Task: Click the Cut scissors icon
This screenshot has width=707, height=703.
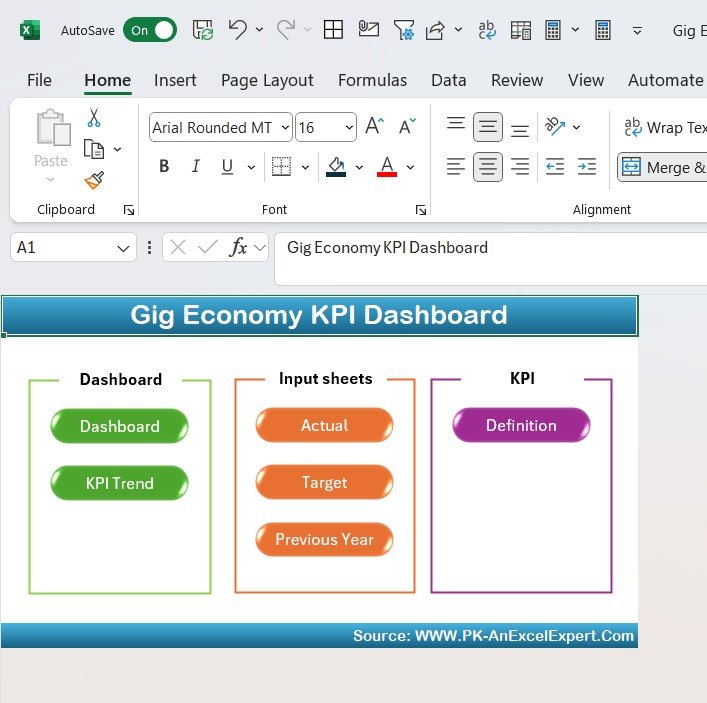Action: point(94,117)
